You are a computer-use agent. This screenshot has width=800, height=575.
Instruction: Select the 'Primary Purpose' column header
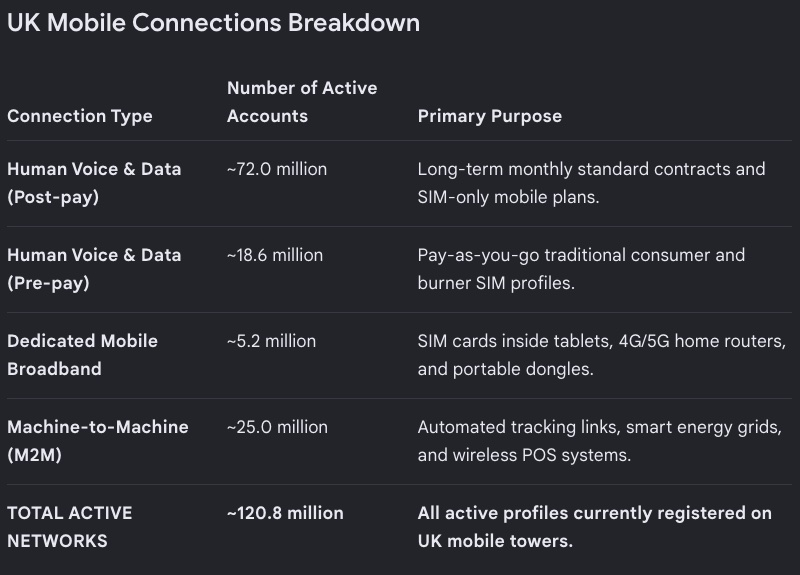490,116
